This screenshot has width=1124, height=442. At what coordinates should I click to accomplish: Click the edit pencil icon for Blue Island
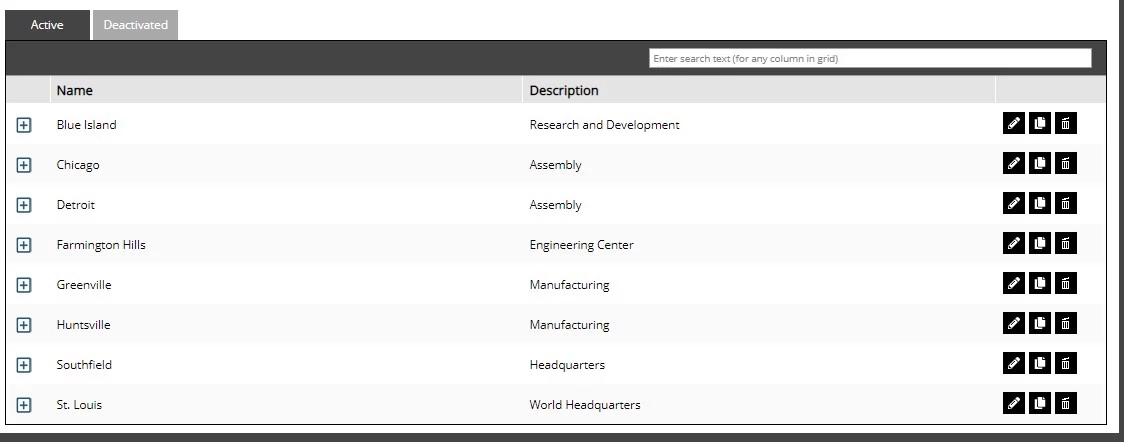[x=1014, y=123]
